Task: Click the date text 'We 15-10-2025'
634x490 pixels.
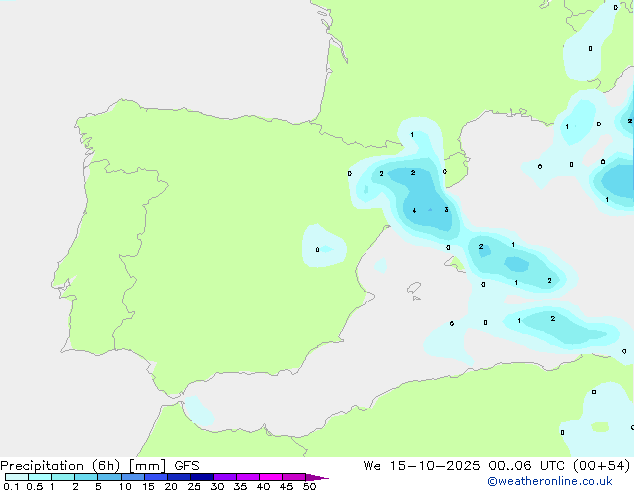Action: pos(422,466)
